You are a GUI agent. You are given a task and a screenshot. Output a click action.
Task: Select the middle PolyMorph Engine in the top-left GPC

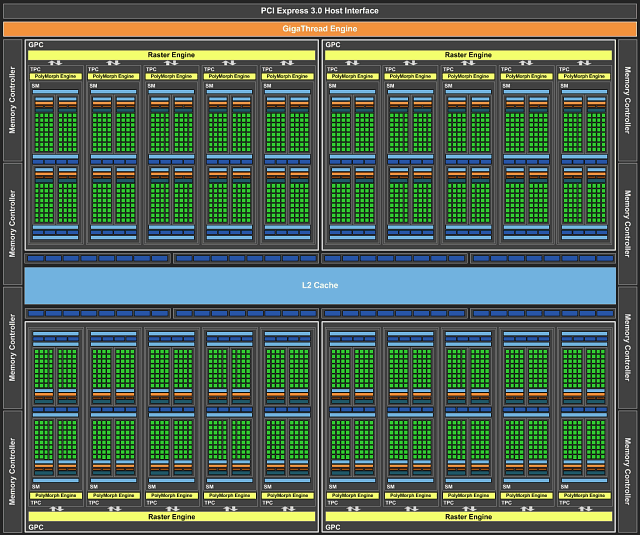coord(171,76)
